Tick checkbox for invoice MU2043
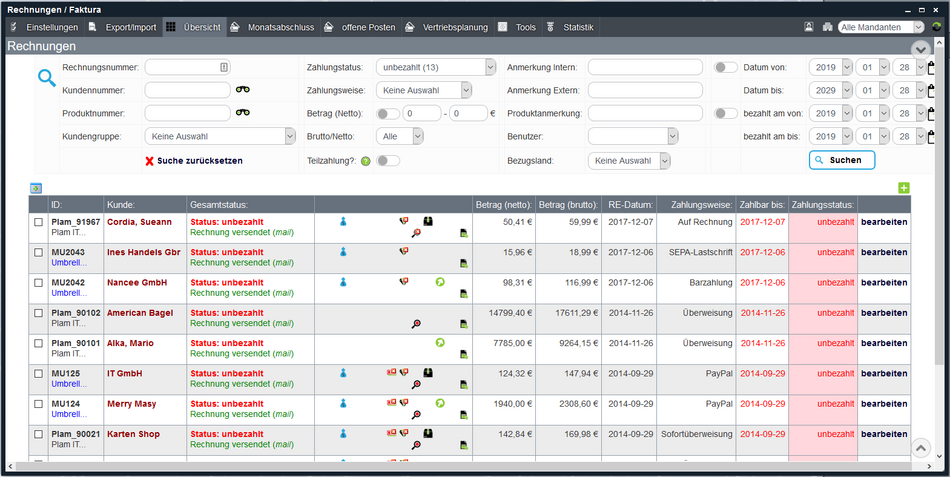 click(38, 252)
